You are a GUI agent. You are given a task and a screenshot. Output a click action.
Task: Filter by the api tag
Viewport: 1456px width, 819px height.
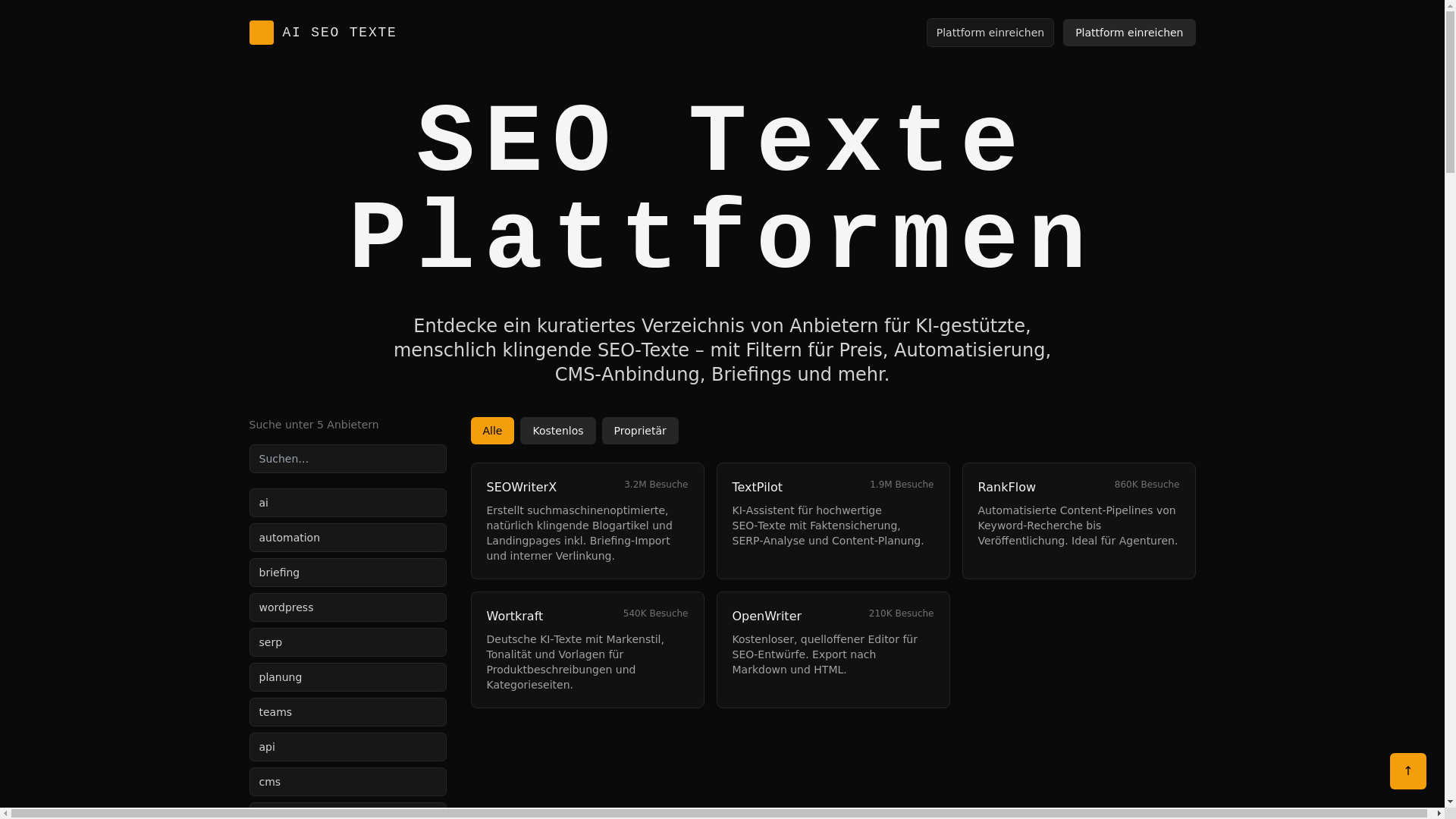[x=347, y=747]
